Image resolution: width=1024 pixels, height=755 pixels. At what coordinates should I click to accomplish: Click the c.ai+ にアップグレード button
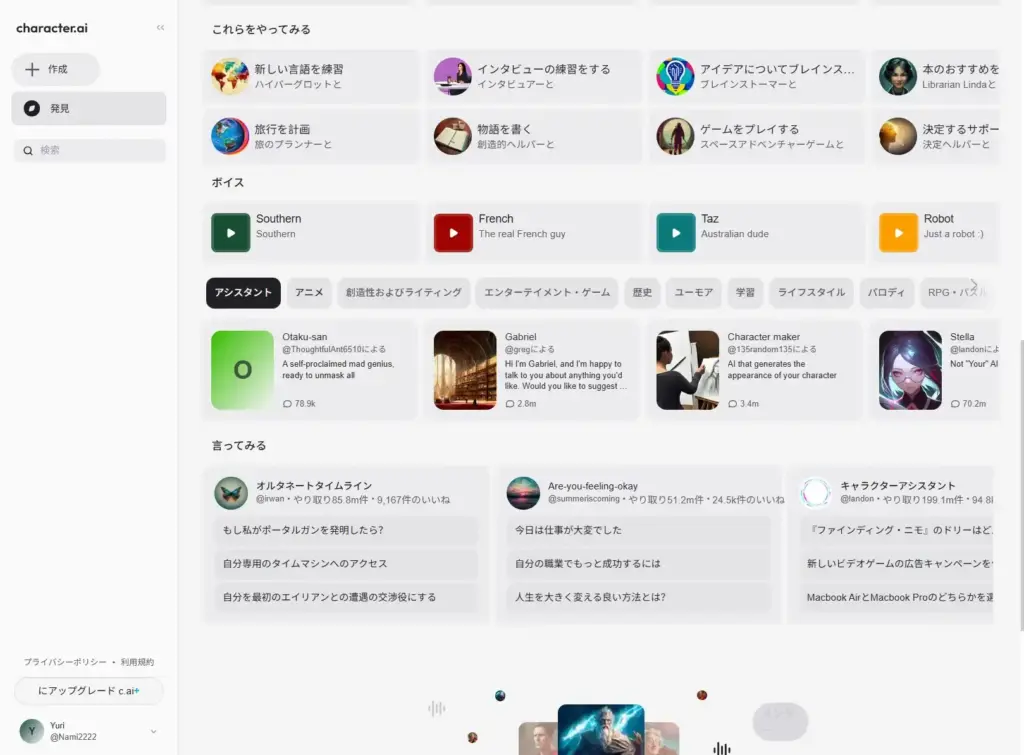[x=88, y=690]
